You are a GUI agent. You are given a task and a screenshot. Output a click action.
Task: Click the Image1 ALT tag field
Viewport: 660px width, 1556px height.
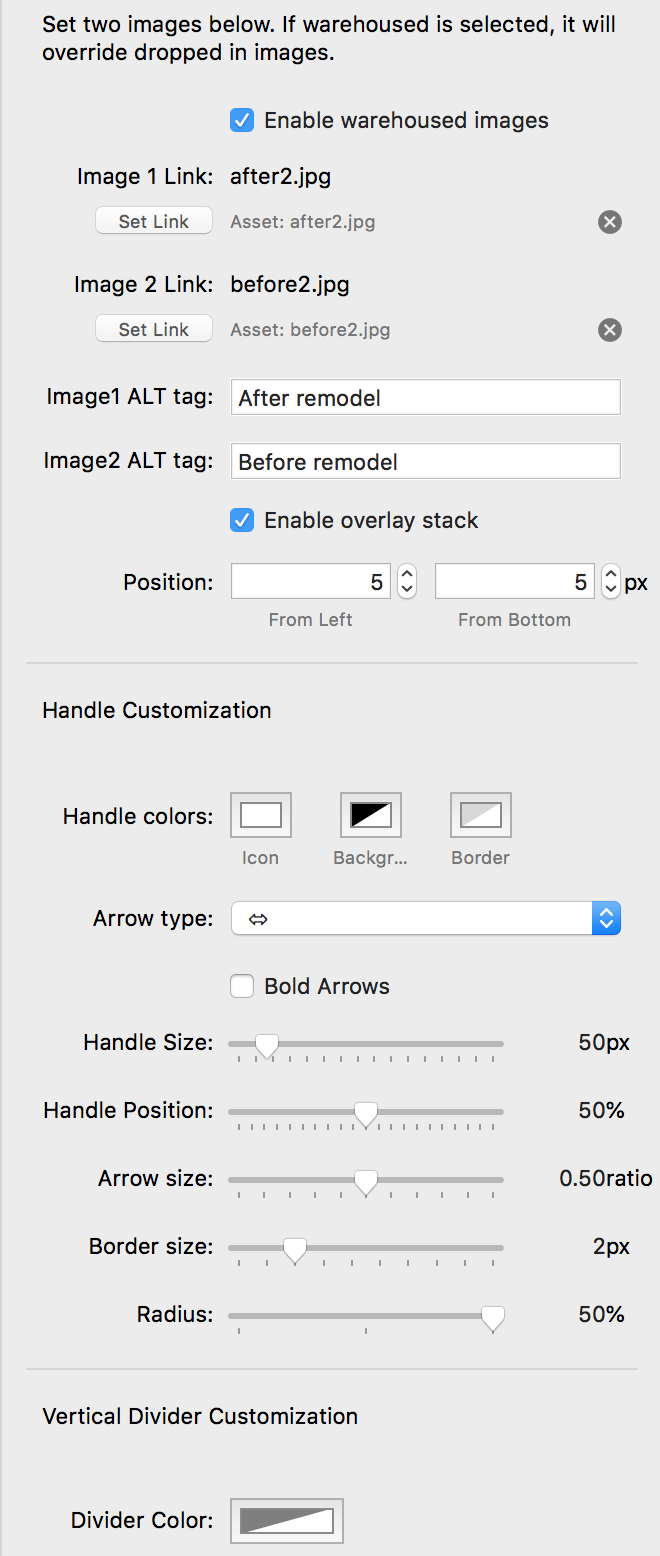(425, 397)
